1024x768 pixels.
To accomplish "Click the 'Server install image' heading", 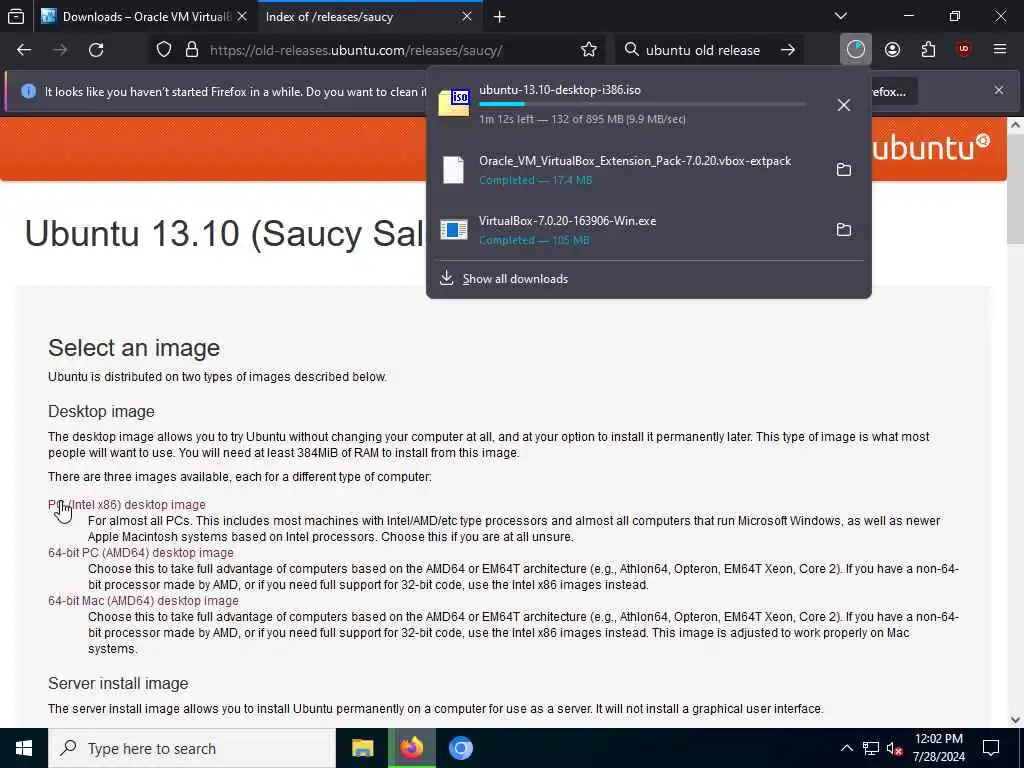I will (x=118, y=684).
